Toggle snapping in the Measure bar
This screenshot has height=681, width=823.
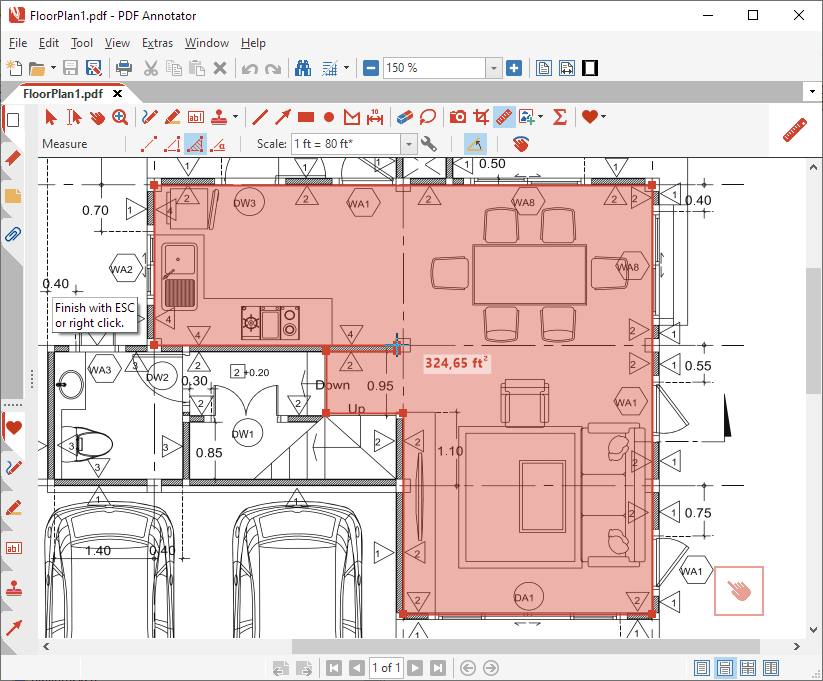click(x=475, y=144)
